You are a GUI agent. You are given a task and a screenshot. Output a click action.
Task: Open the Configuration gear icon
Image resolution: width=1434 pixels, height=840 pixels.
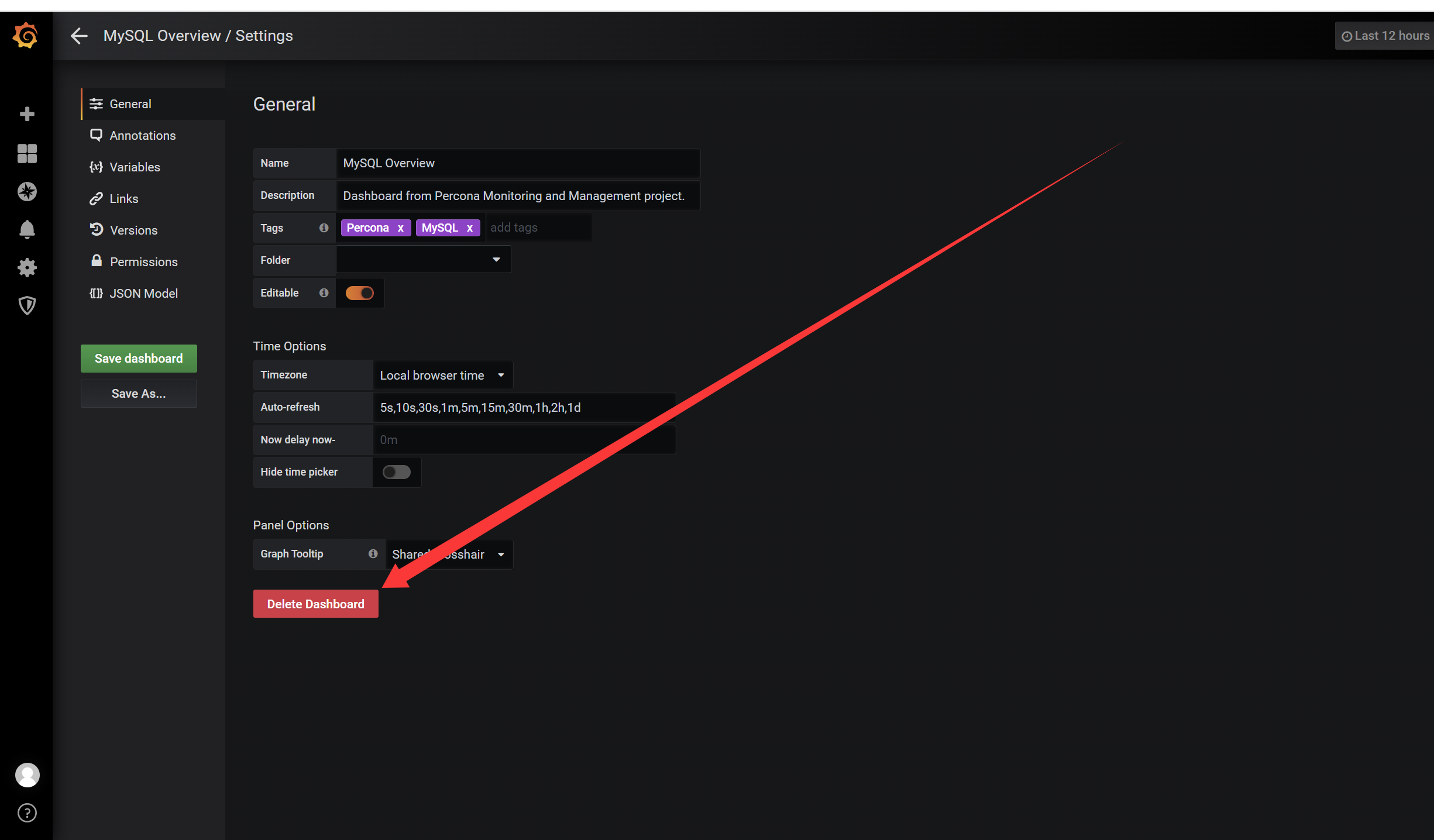(27, 267)
